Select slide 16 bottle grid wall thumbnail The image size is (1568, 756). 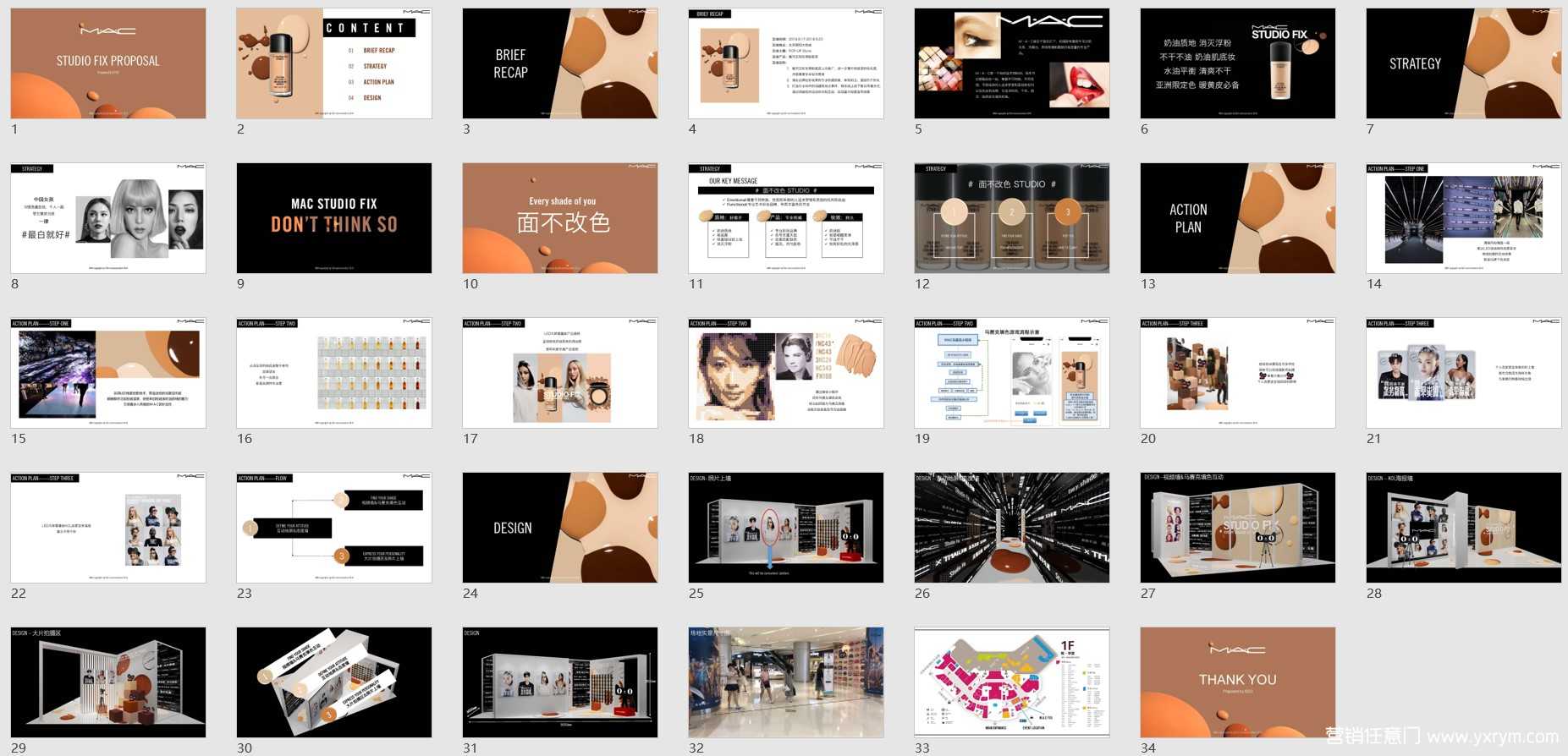click(x=334, y=373)
